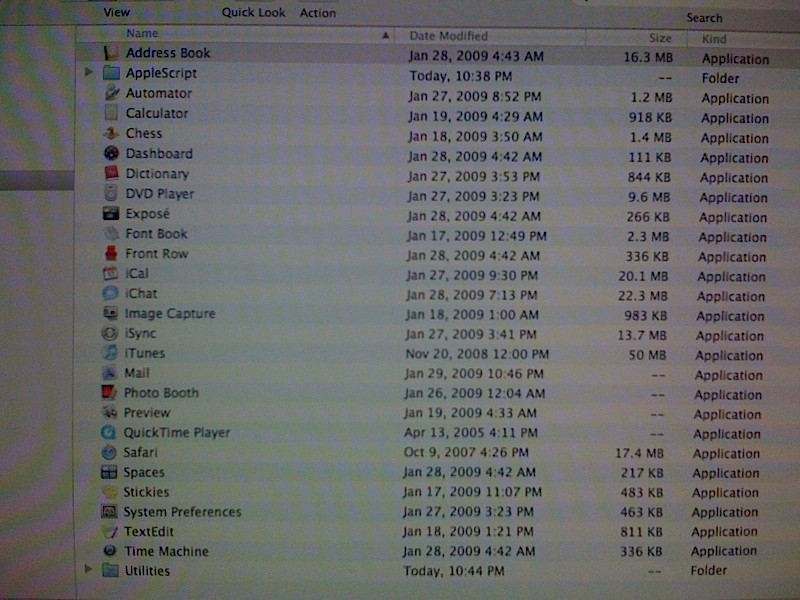Image resolution: width=800 pixels, height=600 pixels.
Task: Select the Utilities folder icon
Action: [110, 570]
